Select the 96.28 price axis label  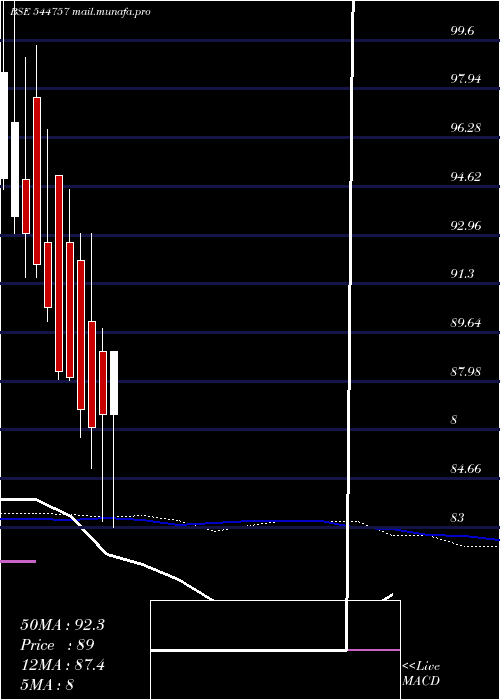[x=466, y=128]
